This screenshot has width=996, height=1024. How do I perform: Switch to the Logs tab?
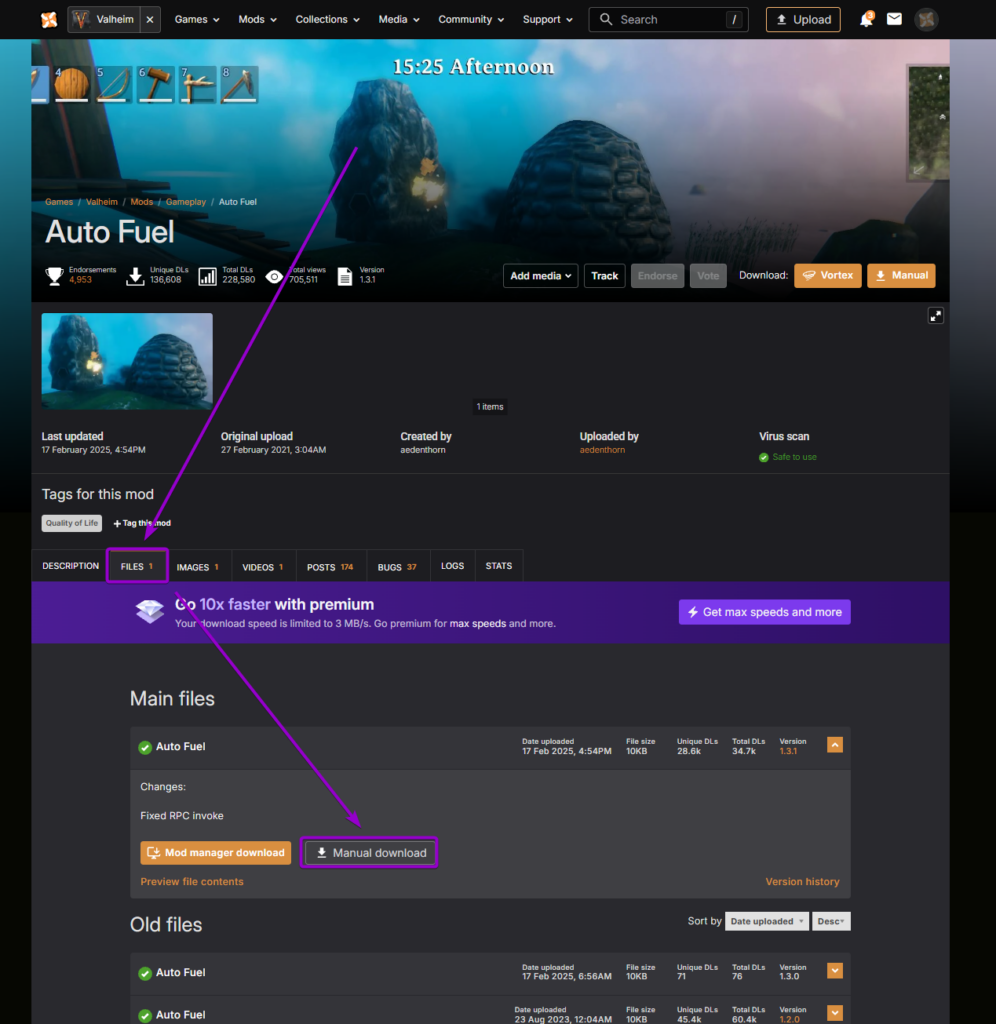point(452,566)
